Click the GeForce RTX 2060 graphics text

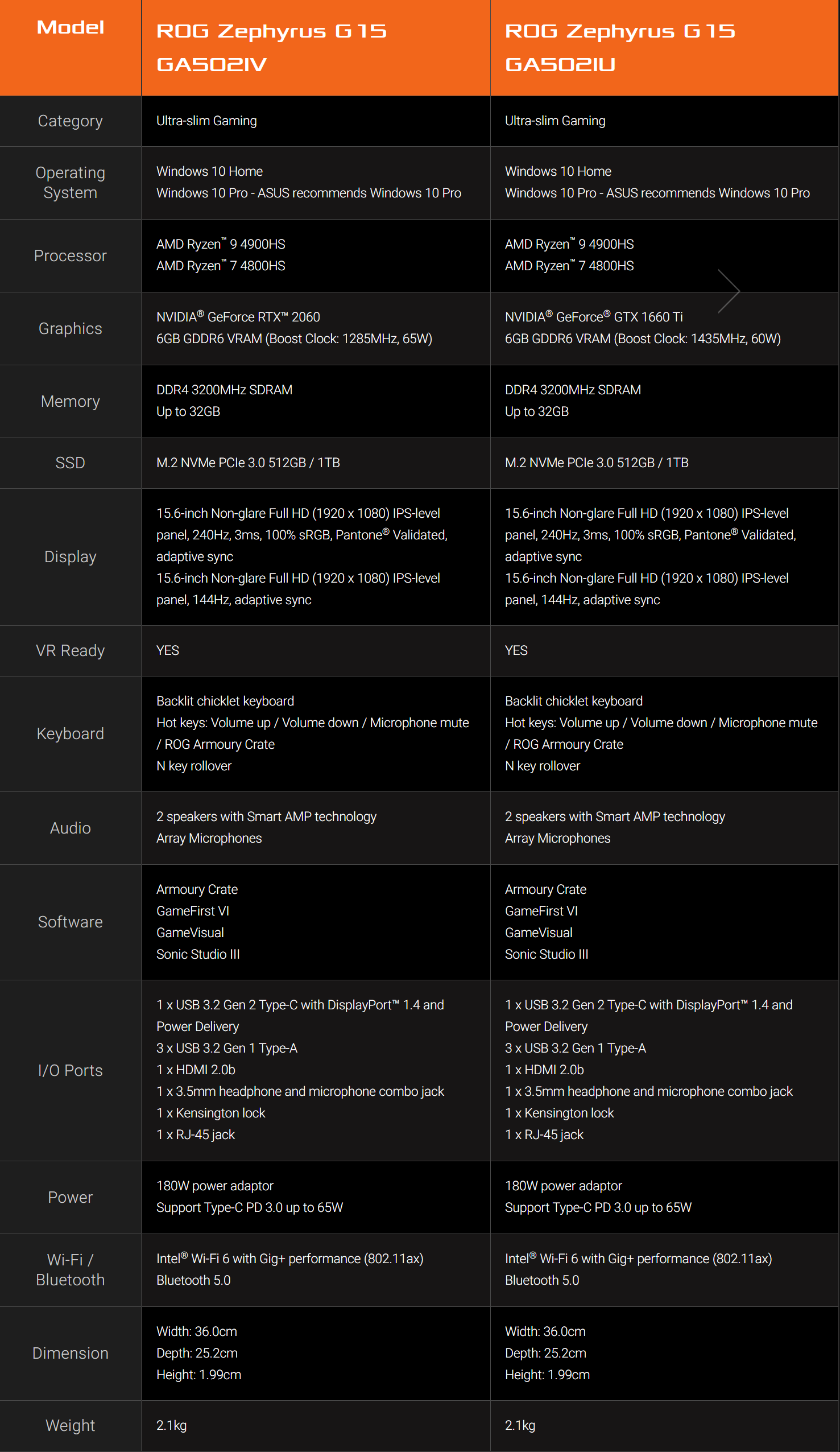pos(238,317)
